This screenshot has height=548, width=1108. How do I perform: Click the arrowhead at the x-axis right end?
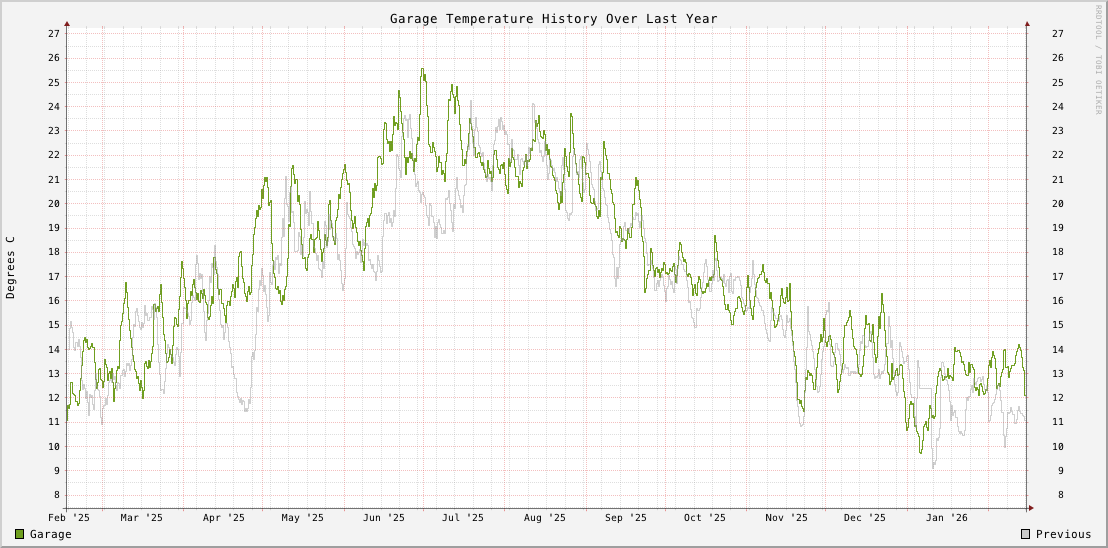coord(1031,508)
